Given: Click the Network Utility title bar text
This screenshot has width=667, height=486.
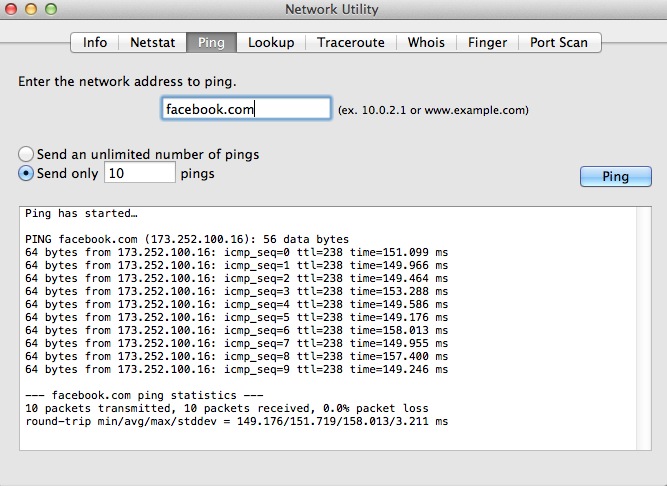Looking at the screenshot, I should coord(333,10).
